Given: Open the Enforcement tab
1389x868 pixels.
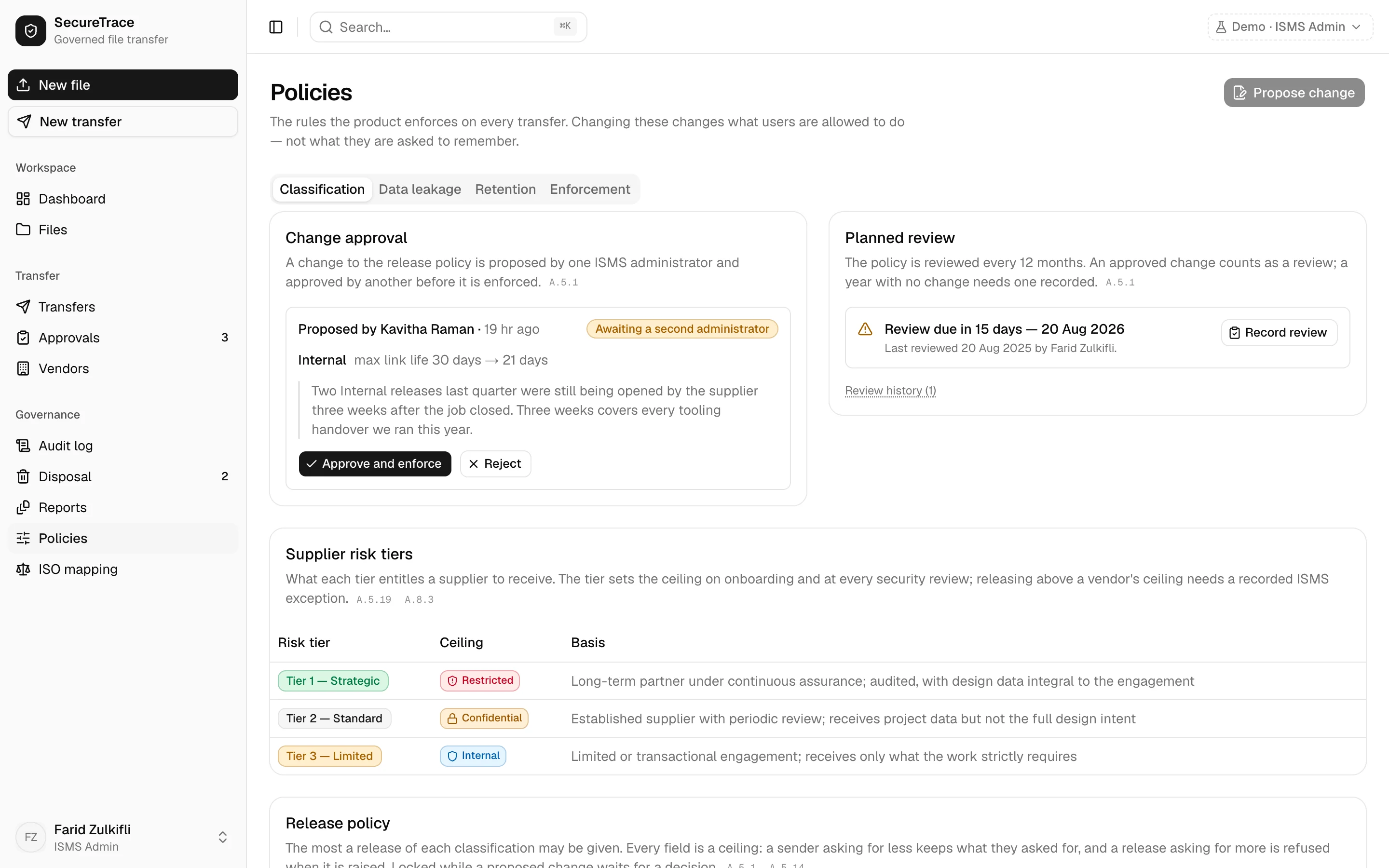Looking at the screenshot, I should [589, 190].
